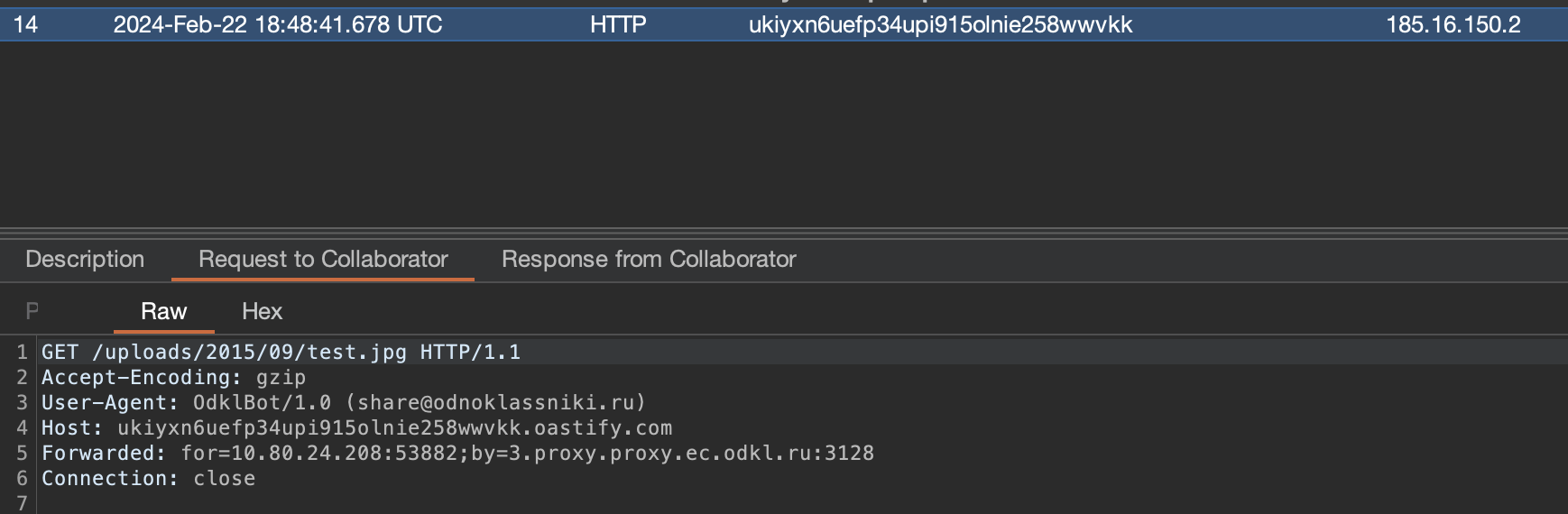Click the User-Agent OdklBot/1.0 header line
This screenshot has width=1568, height=514.
pos(344,402)
